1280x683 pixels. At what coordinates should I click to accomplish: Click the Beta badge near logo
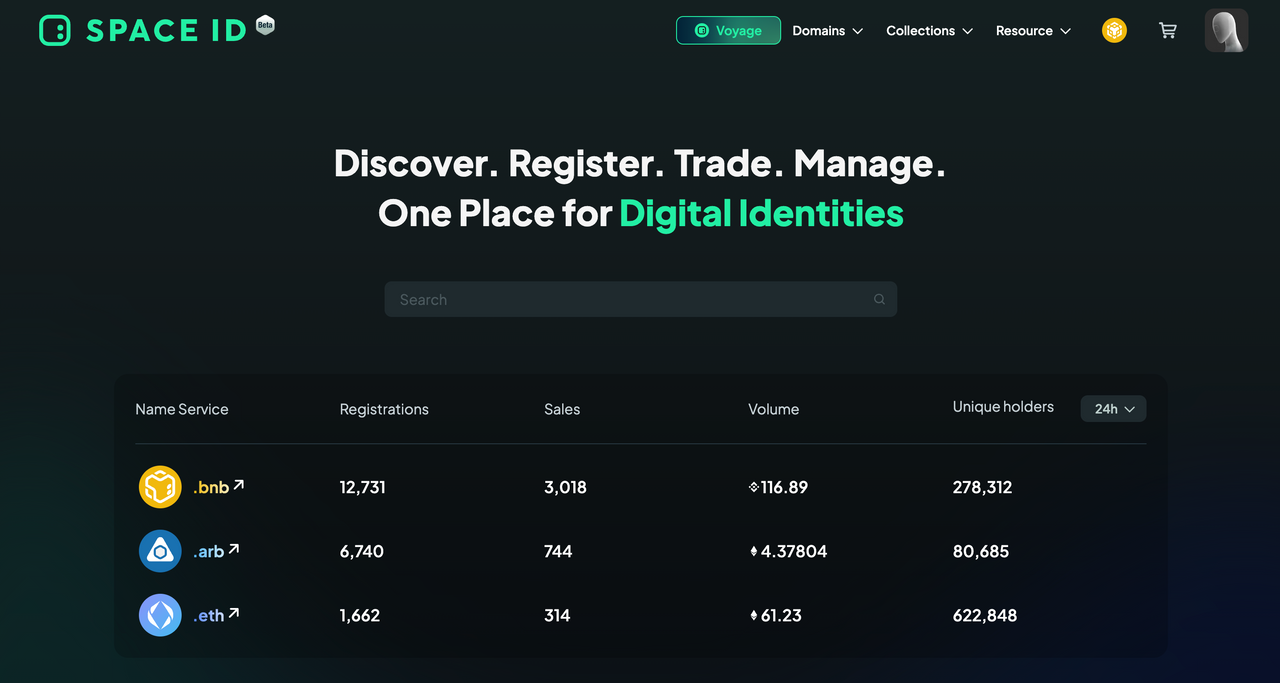tap(265, 26)
